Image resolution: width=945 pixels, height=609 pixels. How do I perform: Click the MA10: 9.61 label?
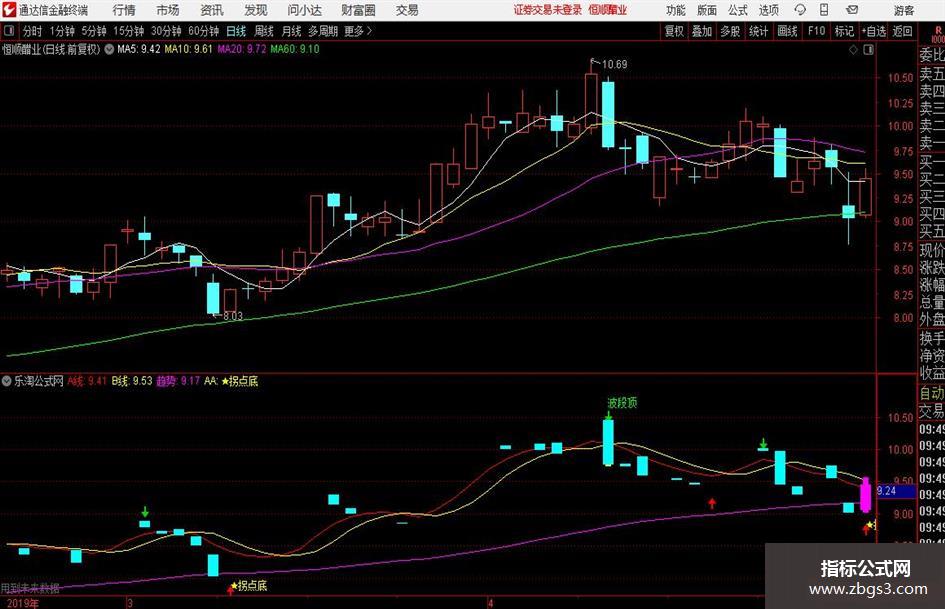pyautogui.click(x=189, y=49)
